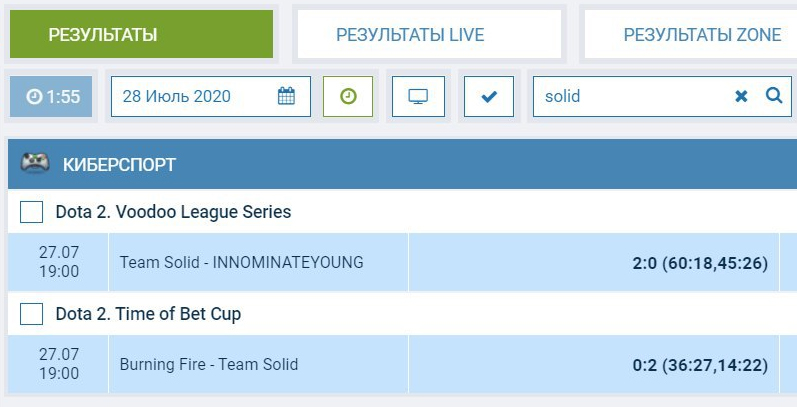Click the 0:2 (36:27,14:22) score

click(x=699, y=365)
